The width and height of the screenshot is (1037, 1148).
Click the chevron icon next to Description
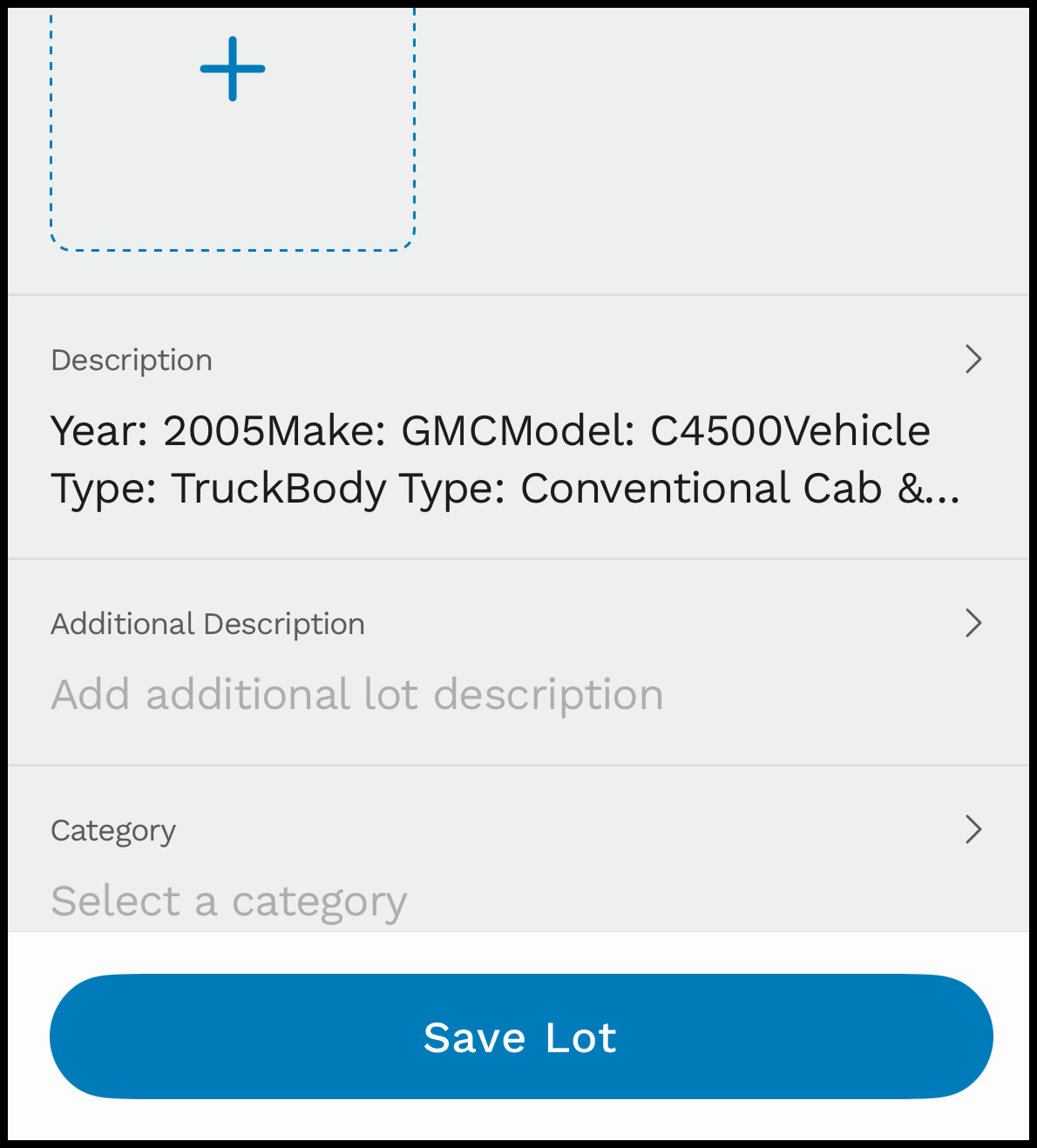[x=973, y=360]
